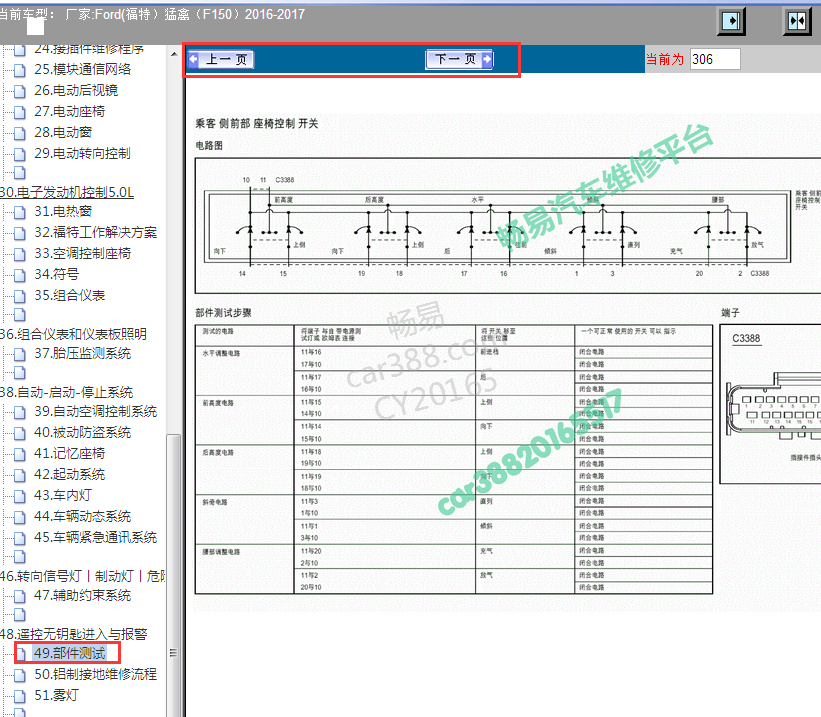The width and height of the screenshot is (821, 717).
Task: Open tree item 26.电动后视镜
Action: [x=76, y=90]
